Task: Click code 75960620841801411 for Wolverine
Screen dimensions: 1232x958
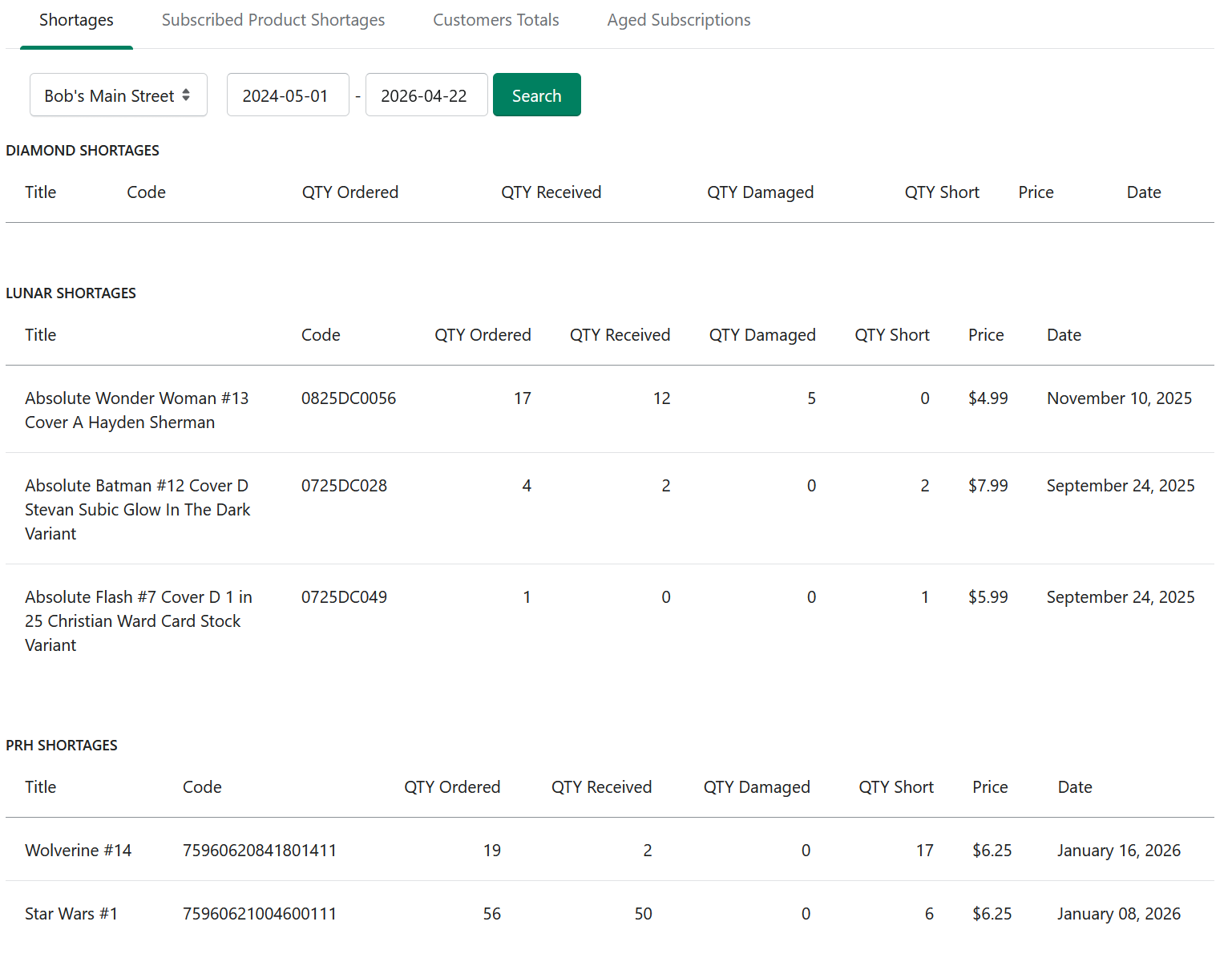Action: tap(260, 851)
